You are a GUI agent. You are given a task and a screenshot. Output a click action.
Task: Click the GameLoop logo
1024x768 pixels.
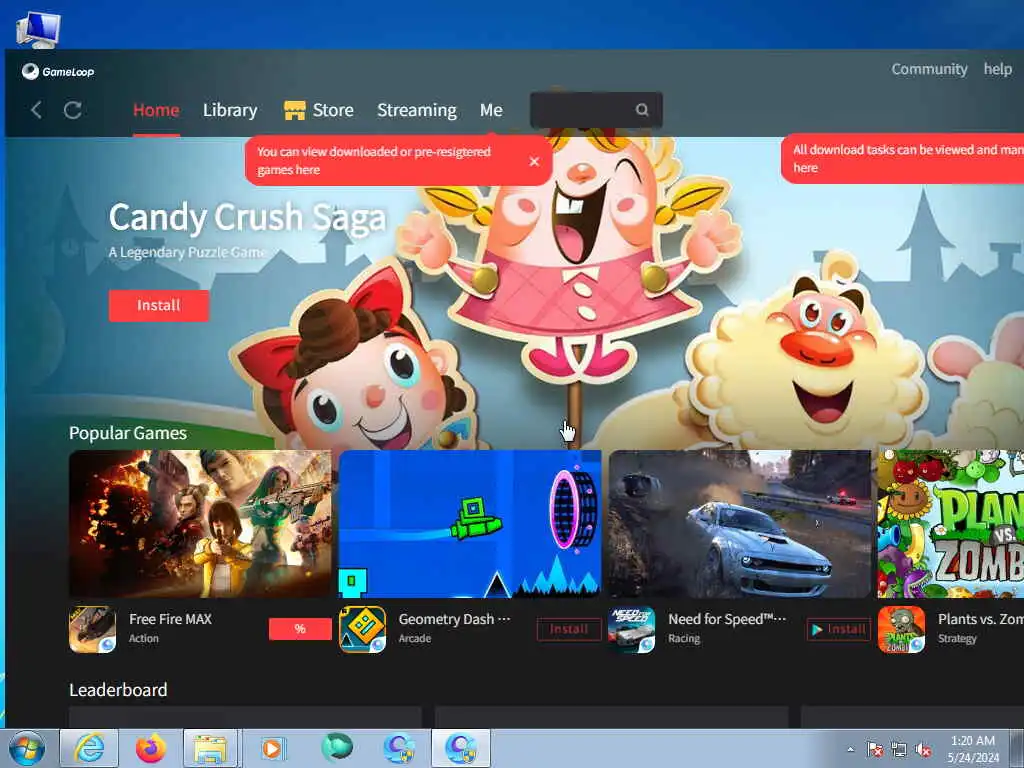(58, 71)
